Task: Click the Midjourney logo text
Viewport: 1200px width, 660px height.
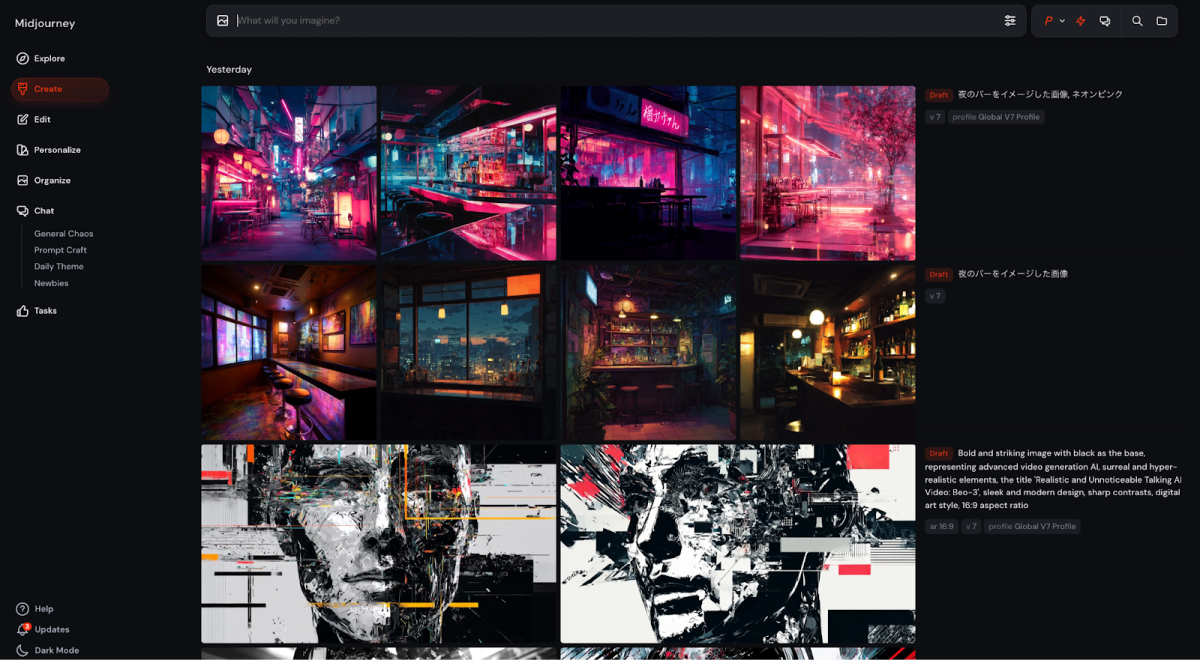Action: pyautogui.click(x=45, y=23)
